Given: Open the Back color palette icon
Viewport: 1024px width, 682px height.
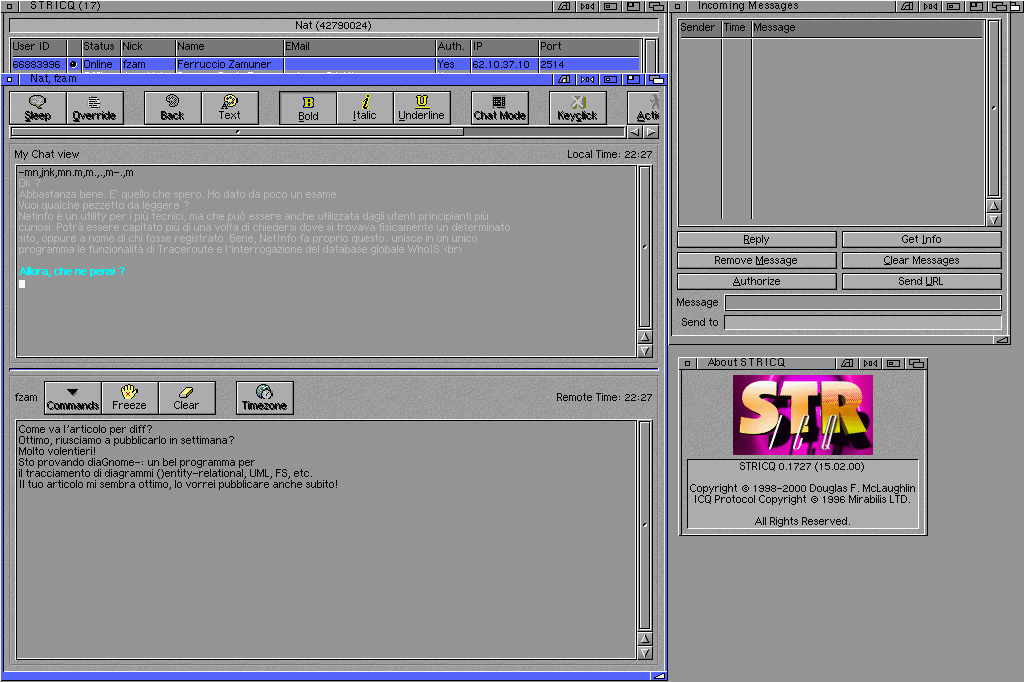Looking at the screenshot, I should click(173, 107).
